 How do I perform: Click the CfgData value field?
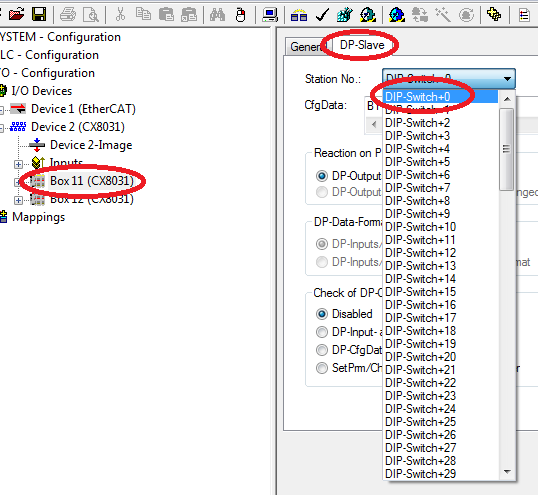374,106
